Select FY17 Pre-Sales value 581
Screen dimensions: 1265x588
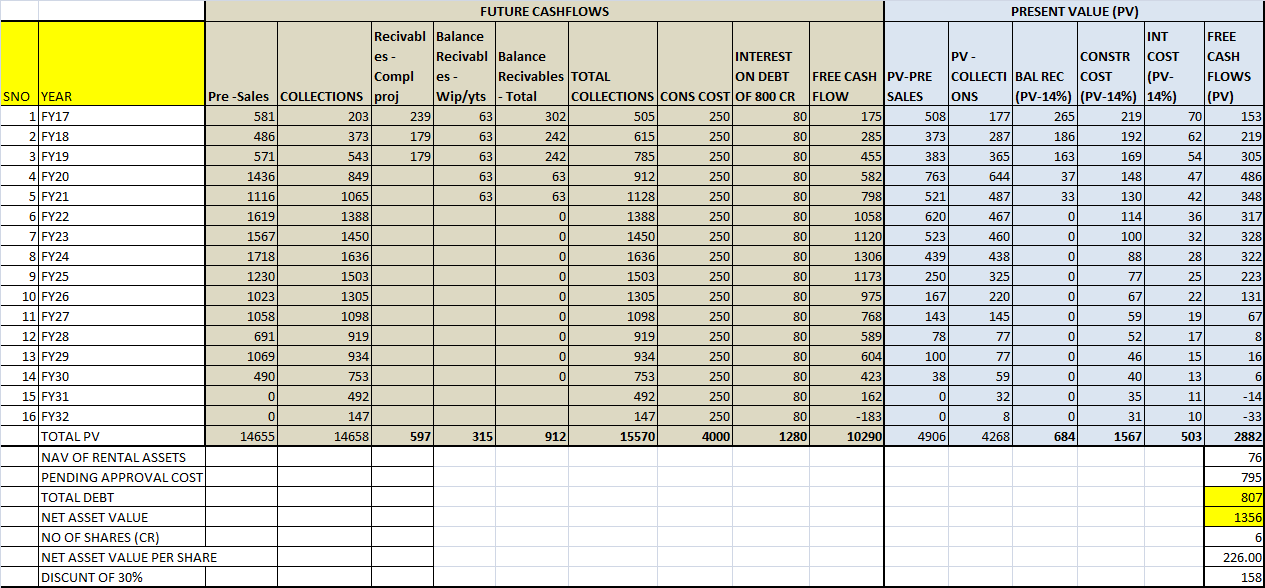coord(240,116)
